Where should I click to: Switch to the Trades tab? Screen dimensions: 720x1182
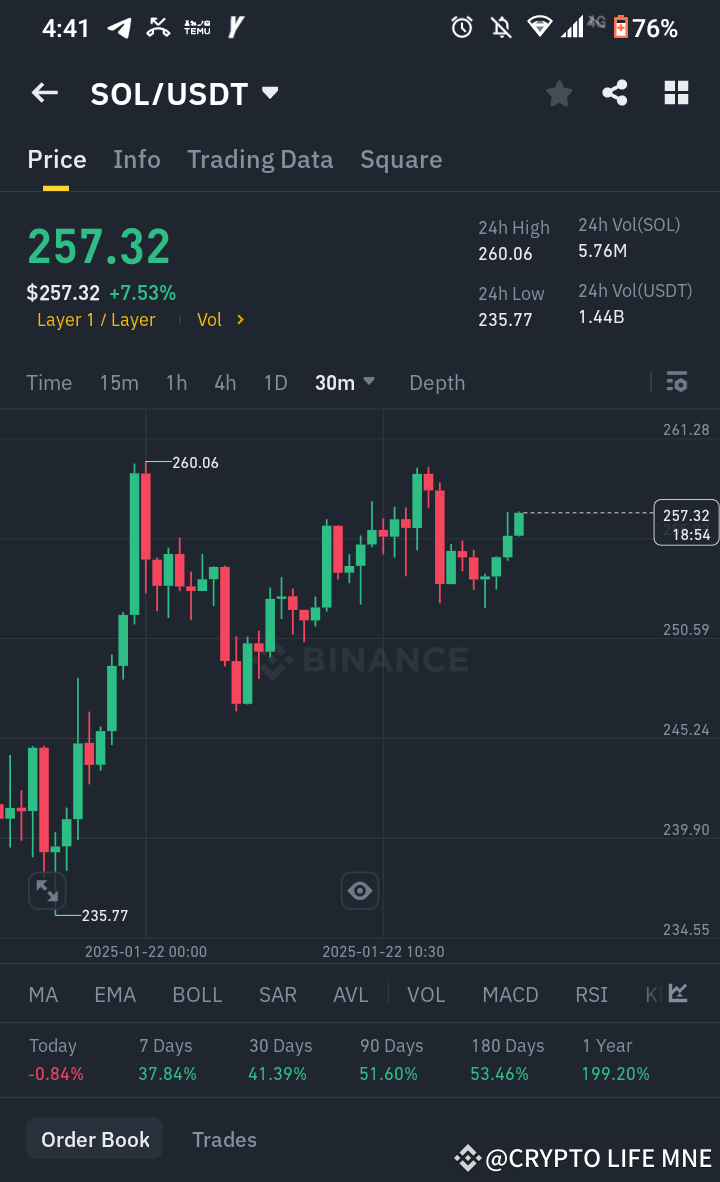[224, 1139]
